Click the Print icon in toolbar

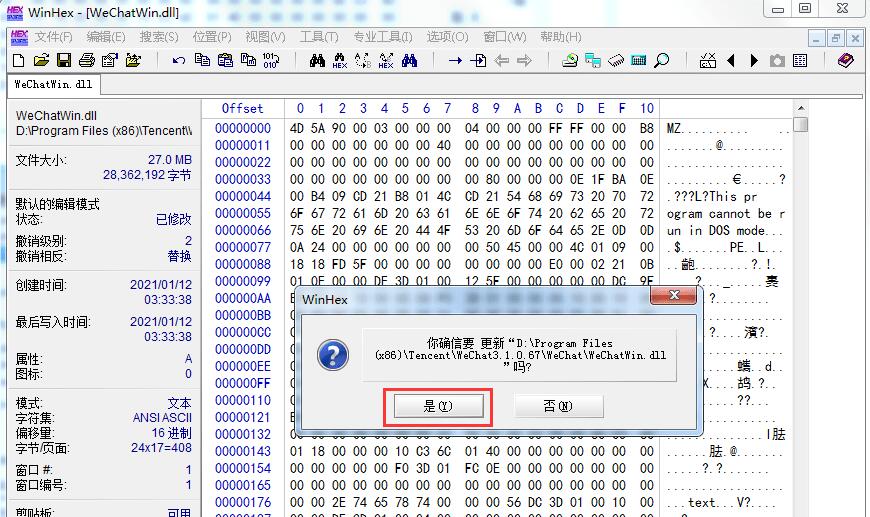[x=86, y=61]
